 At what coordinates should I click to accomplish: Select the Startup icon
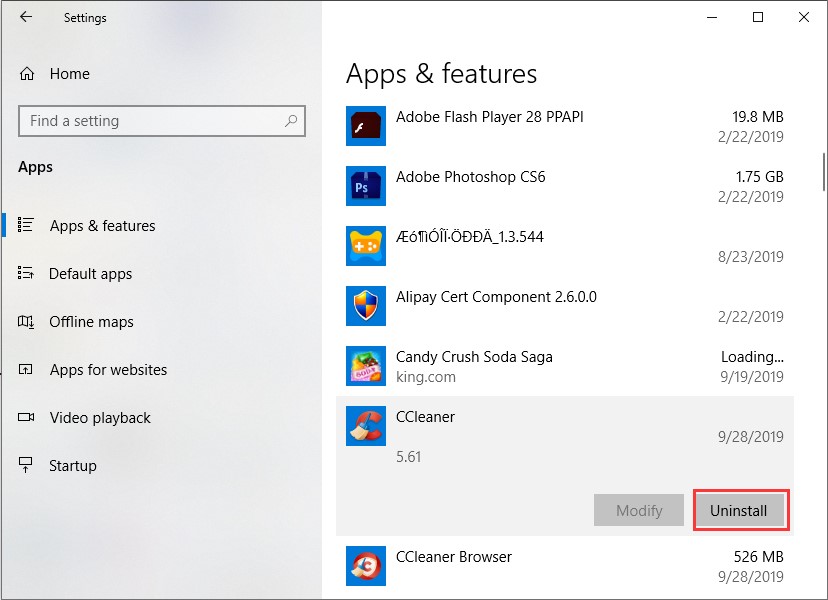pyautogui.click(x=25, y=465)
